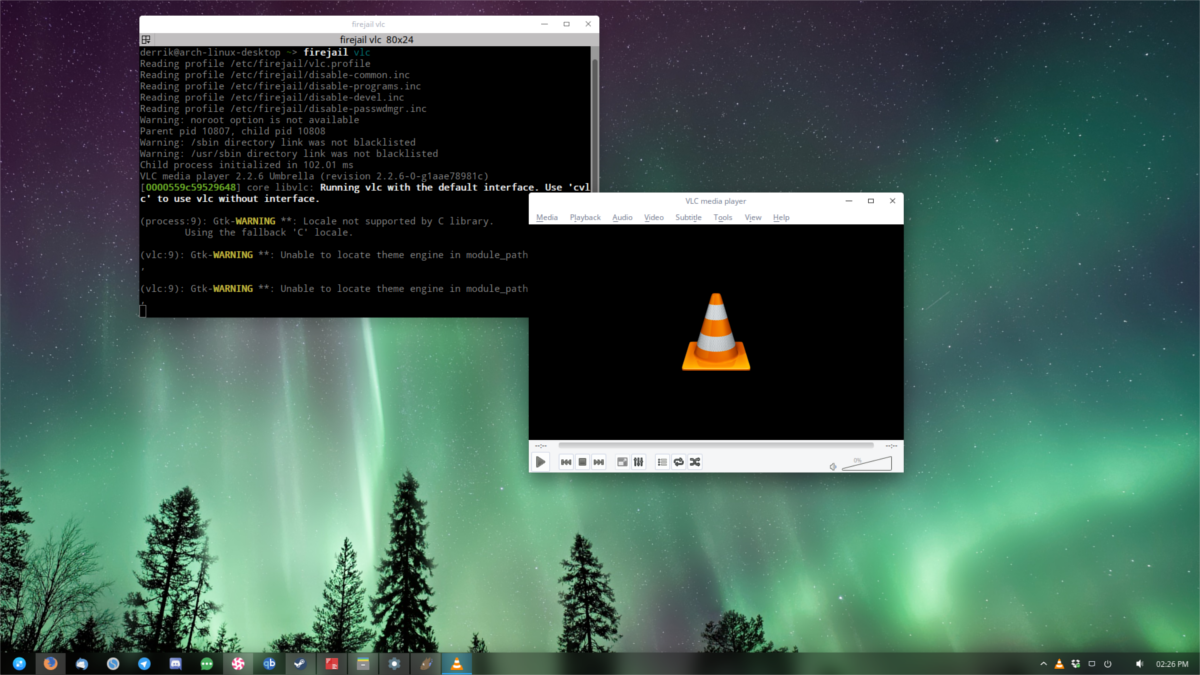This screenshot has height=675, width=1200.
Task: Click the Dropbox icon in system tray
Action: pos(1075,664)
